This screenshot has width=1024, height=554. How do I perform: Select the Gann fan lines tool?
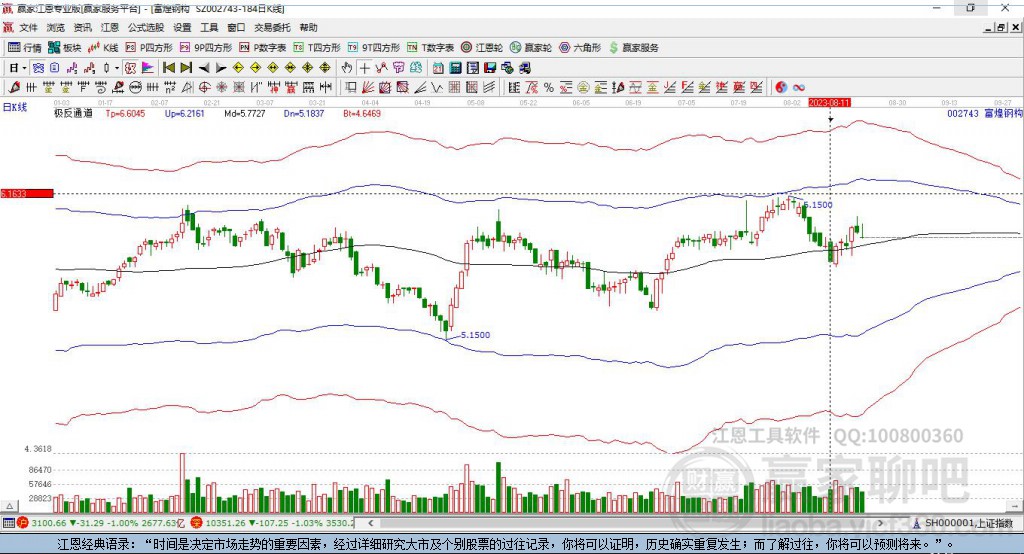pos(368,87)
